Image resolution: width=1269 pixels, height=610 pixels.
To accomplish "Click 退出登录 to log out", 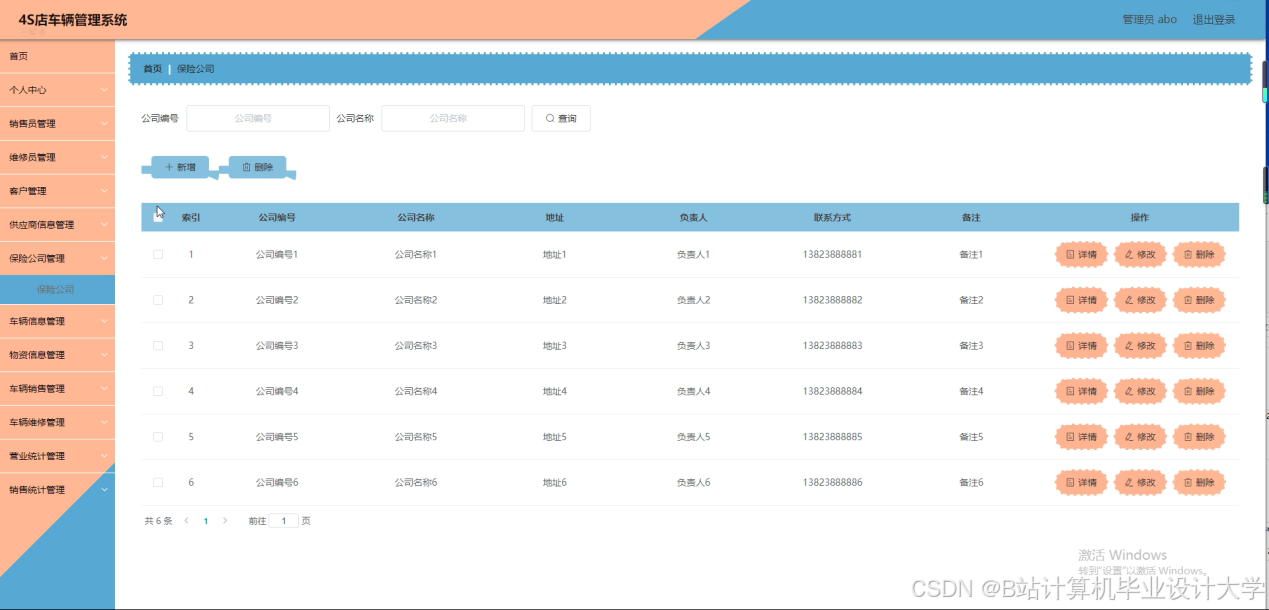I will coord(1214,19).
